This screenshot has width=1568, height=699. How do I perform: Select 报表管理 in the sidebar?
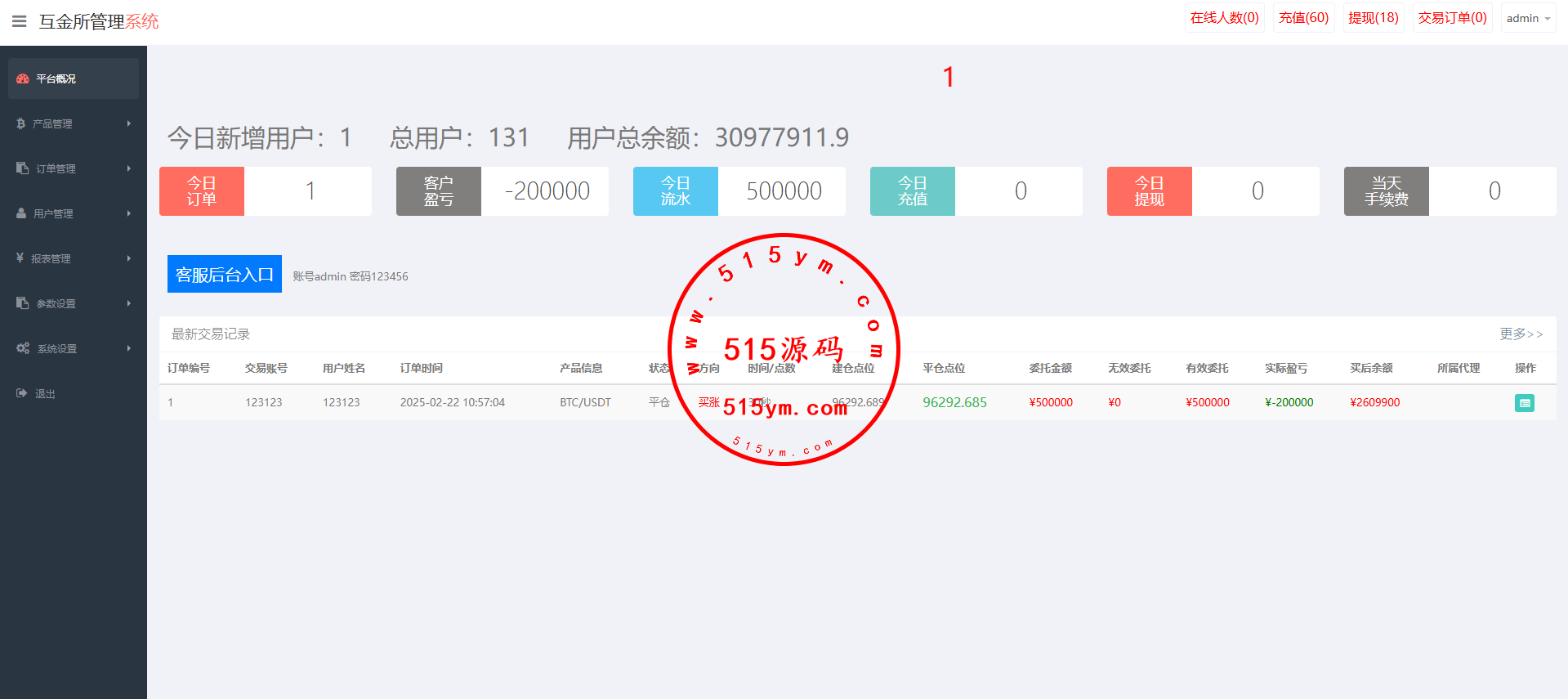[x=51, y=258]
